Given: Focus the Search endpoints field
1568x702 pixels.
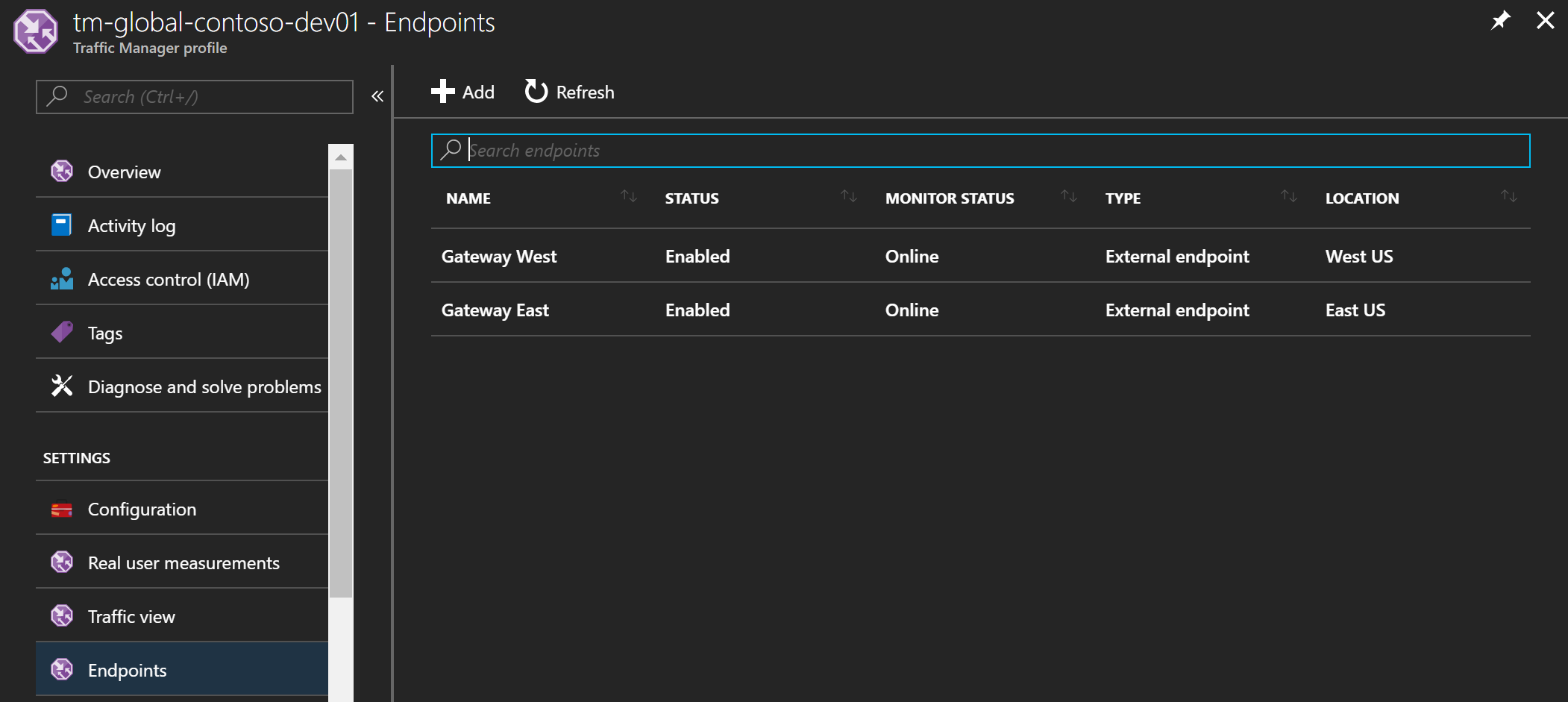Looking at the screenshot, I should 980,151.
